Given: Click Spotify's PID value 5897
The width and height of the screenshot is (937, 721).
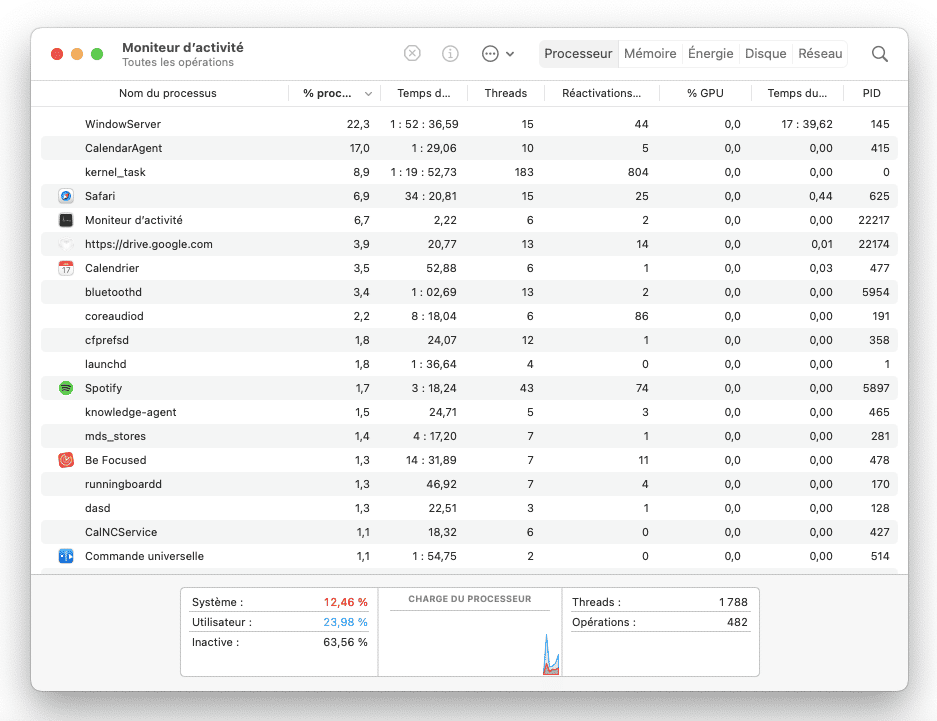Looking at the screenshot, I should coord(876,388).
